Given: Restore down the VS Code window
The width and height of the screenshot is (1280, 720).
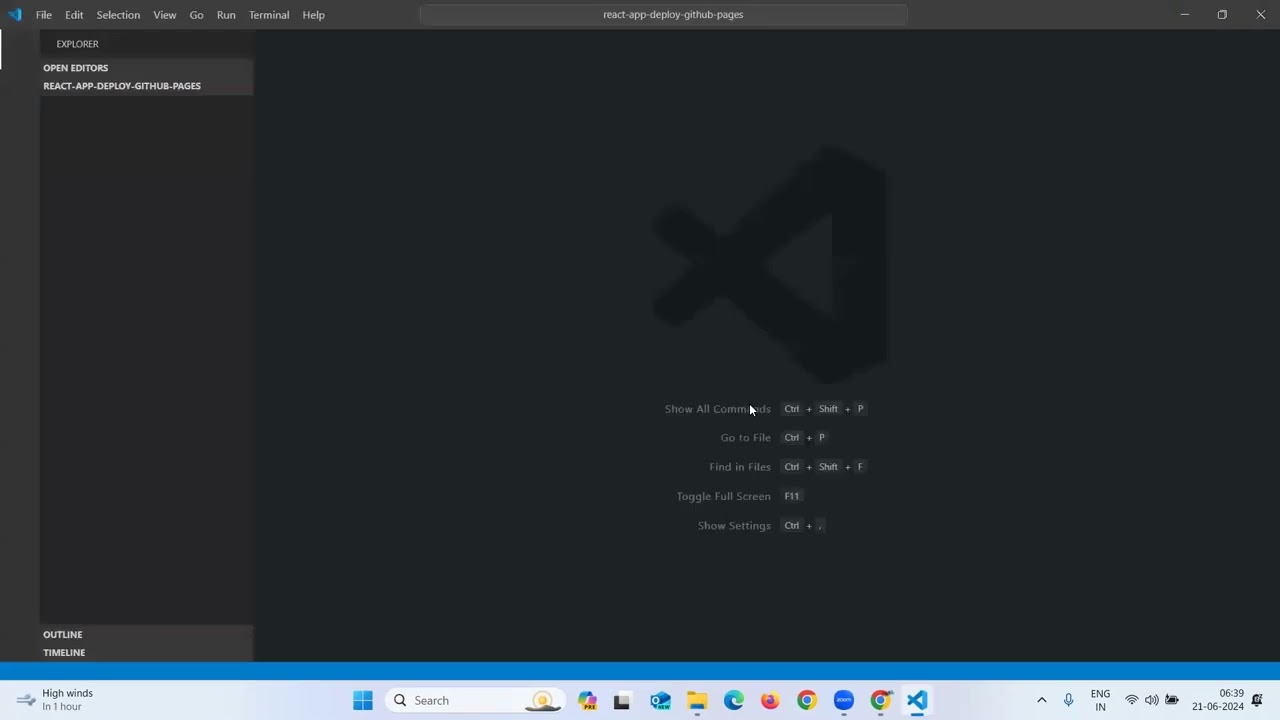Looking at the screenshot, I should point(1222,15).
